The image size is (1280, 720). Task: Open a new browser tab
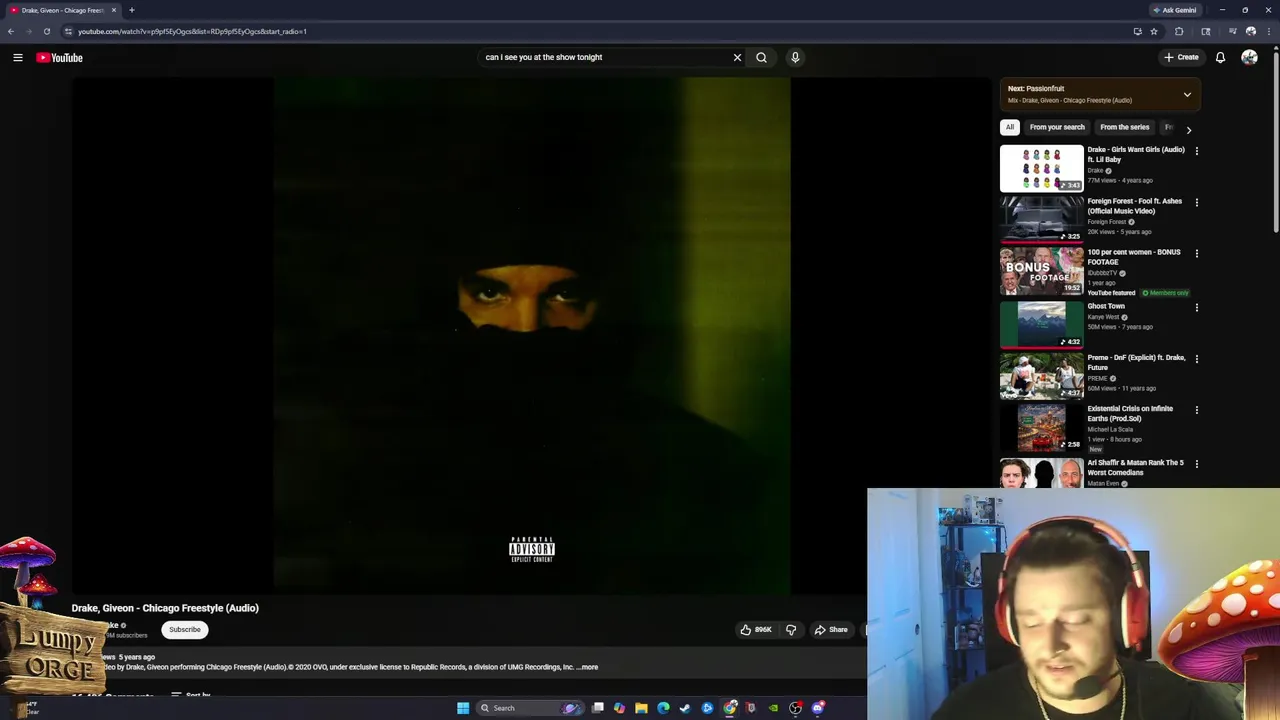point(131,10)
